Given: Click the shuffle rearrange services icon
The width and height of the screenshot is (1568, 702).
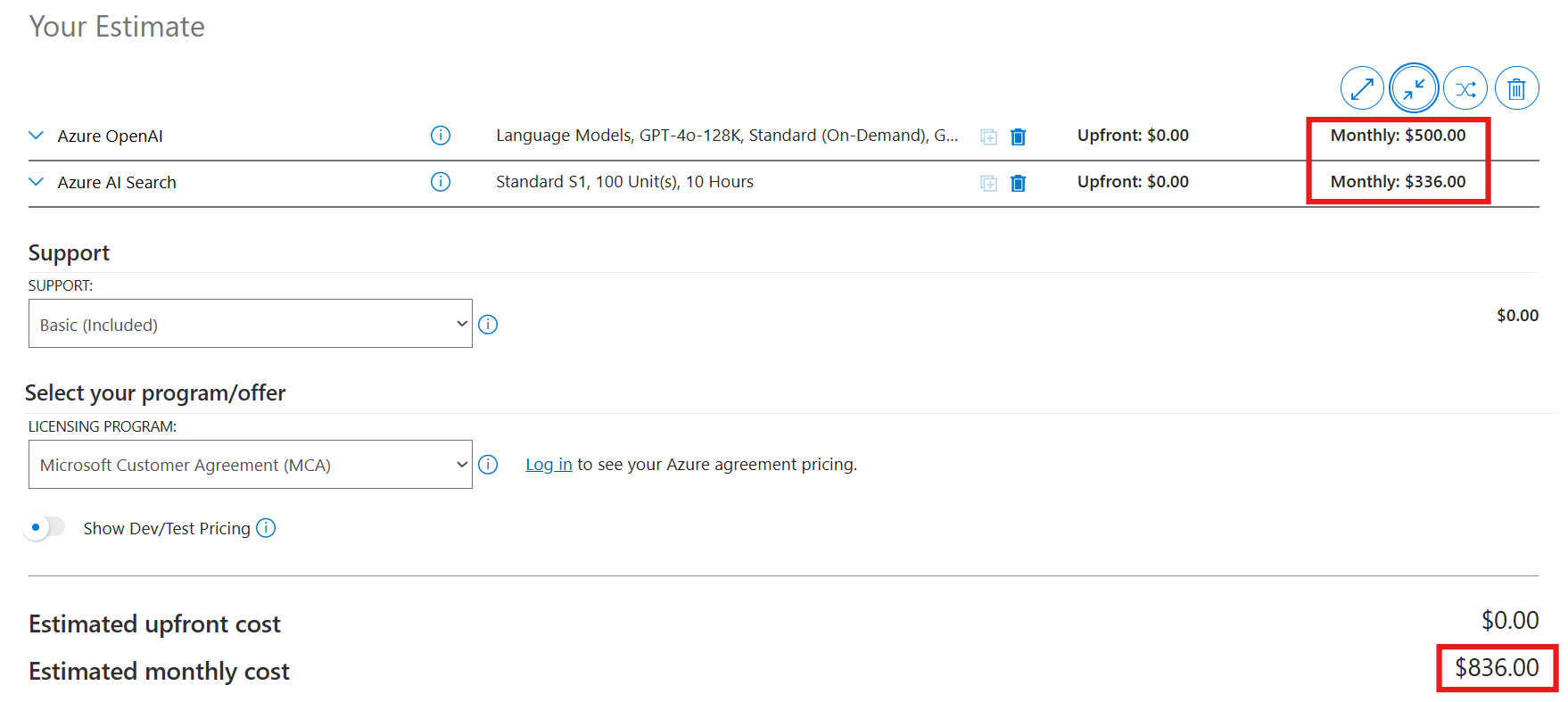Looking at the screenshot, I should click(x=1465, y=88).
